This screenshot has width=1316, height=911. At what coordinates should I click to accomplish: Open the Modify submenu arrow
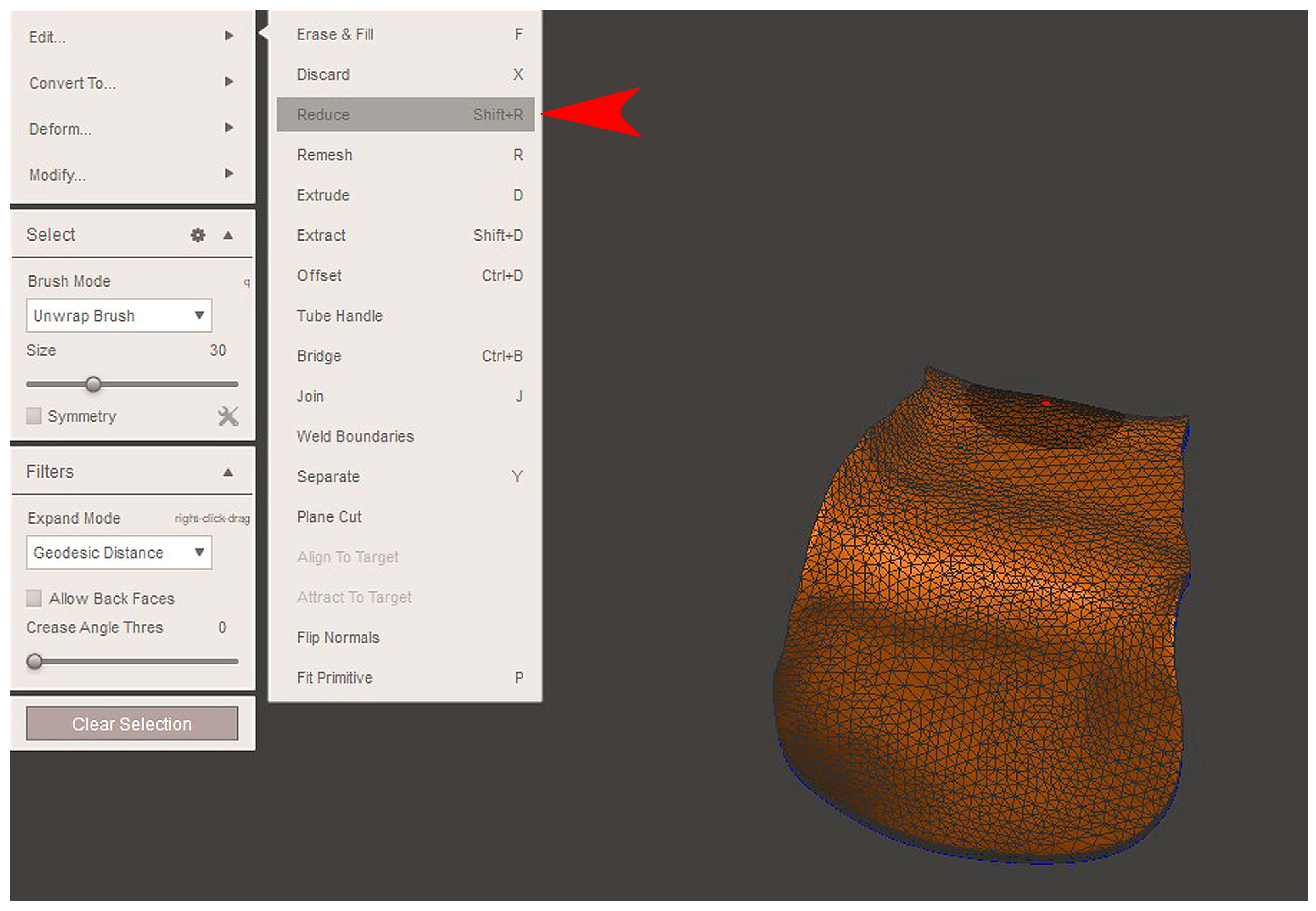point(229,173)
